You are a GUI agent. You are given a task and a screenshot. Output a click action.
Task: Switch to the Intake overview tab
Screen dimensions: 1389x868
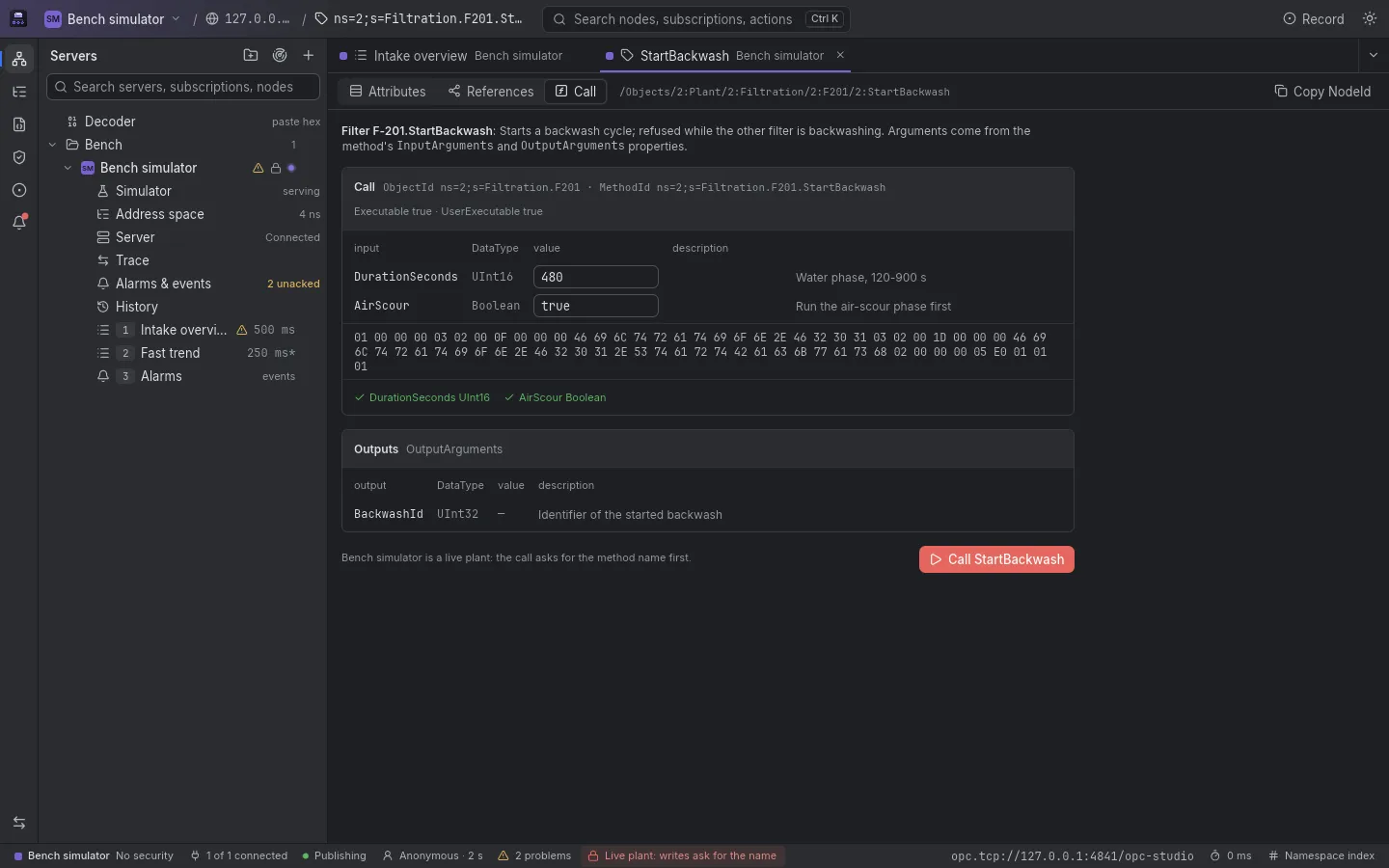tap(450, 56)
